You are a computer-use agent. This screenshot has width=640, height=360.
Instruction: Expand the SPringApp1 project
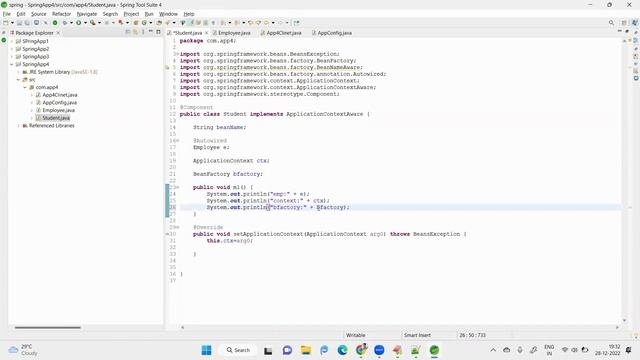[12, 41]
